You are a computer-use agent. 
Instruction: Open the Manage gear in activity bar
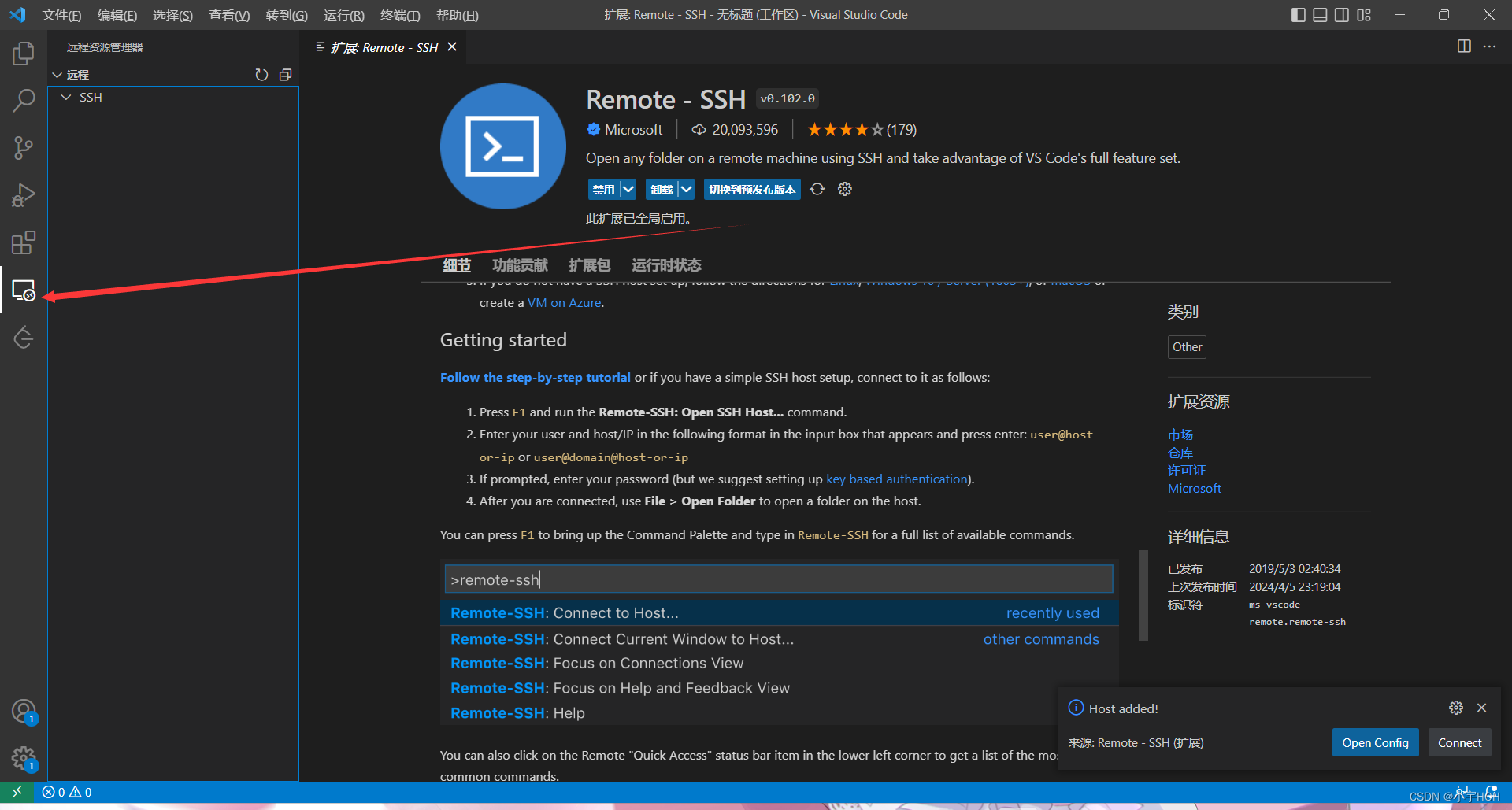24,759
